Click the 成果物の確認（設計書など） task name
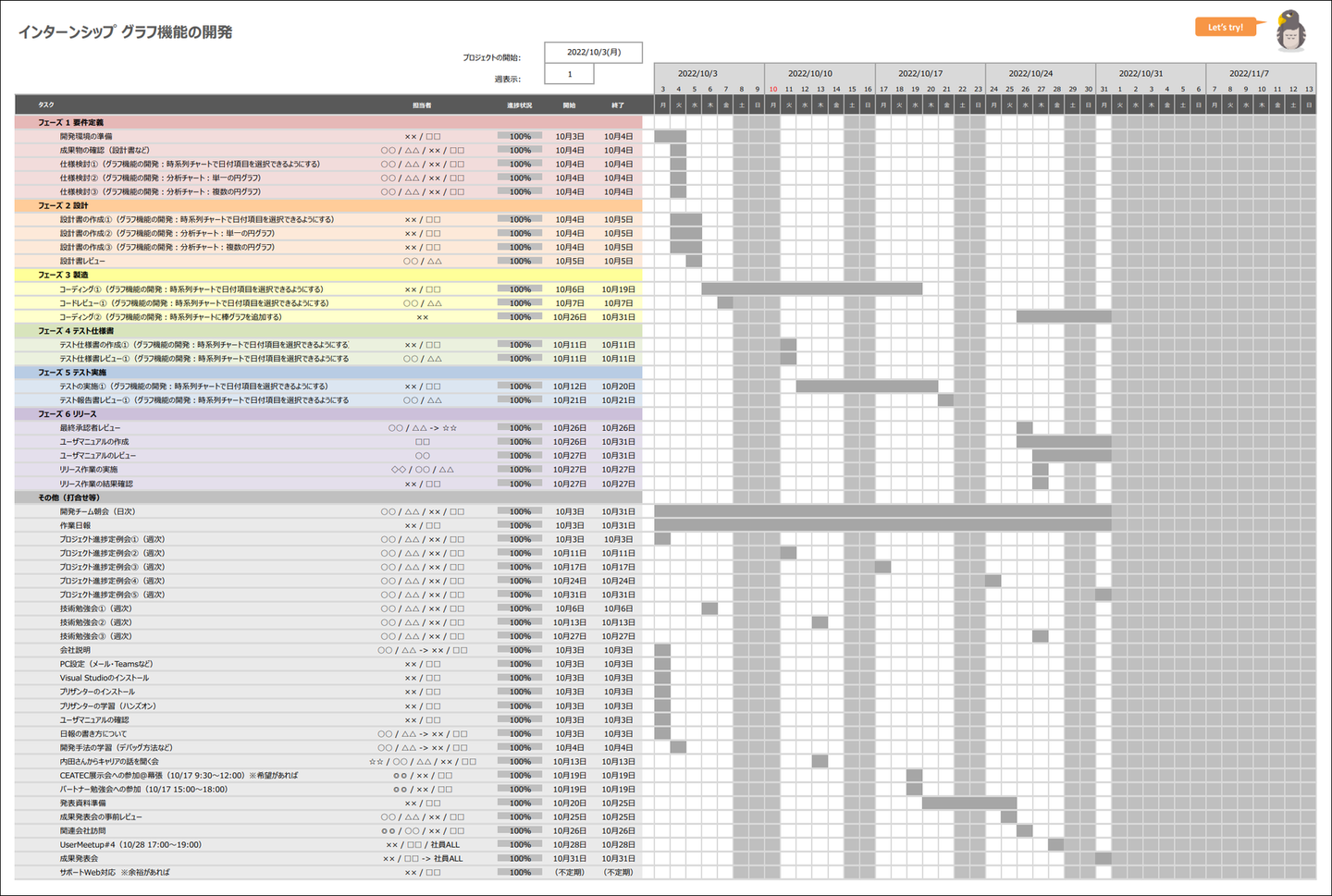Image resolution: width=1332 pixels, height=896 pixels. click(105, 150)
